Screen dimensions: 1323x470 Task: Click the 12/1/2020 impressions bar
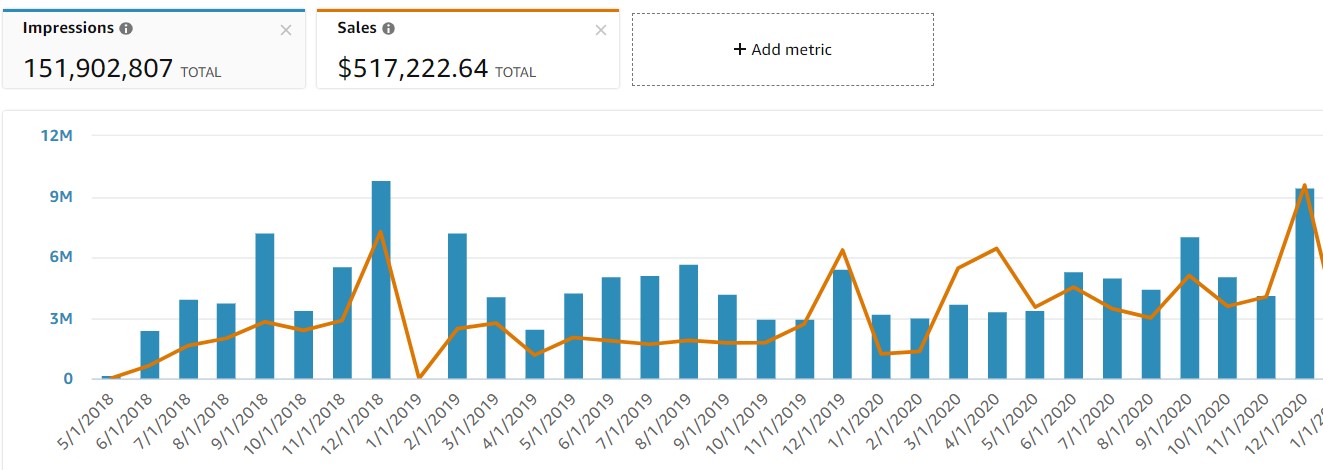1305,283
